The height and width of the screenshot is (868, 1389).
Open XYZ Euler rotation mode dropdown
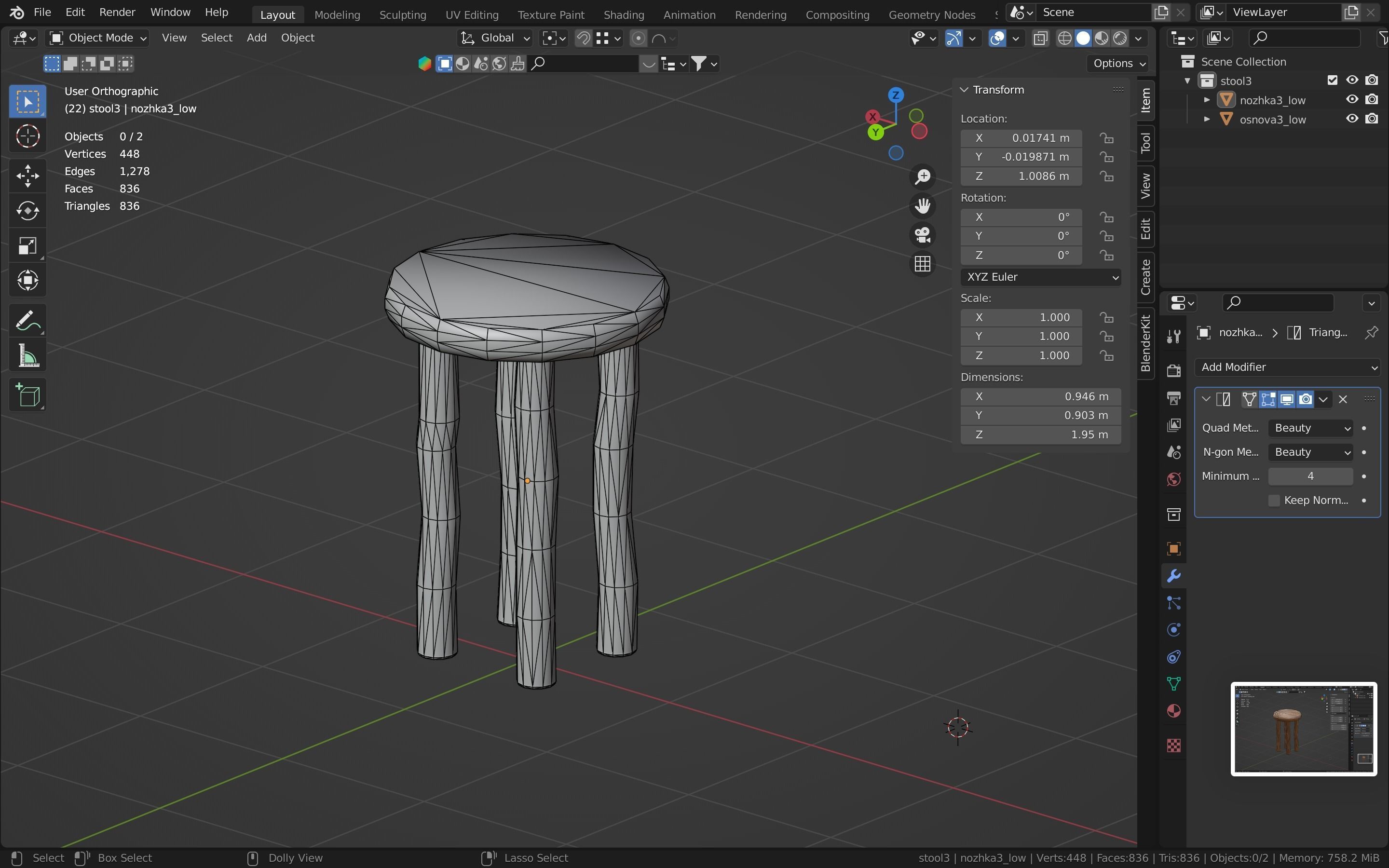[1041, 277]
